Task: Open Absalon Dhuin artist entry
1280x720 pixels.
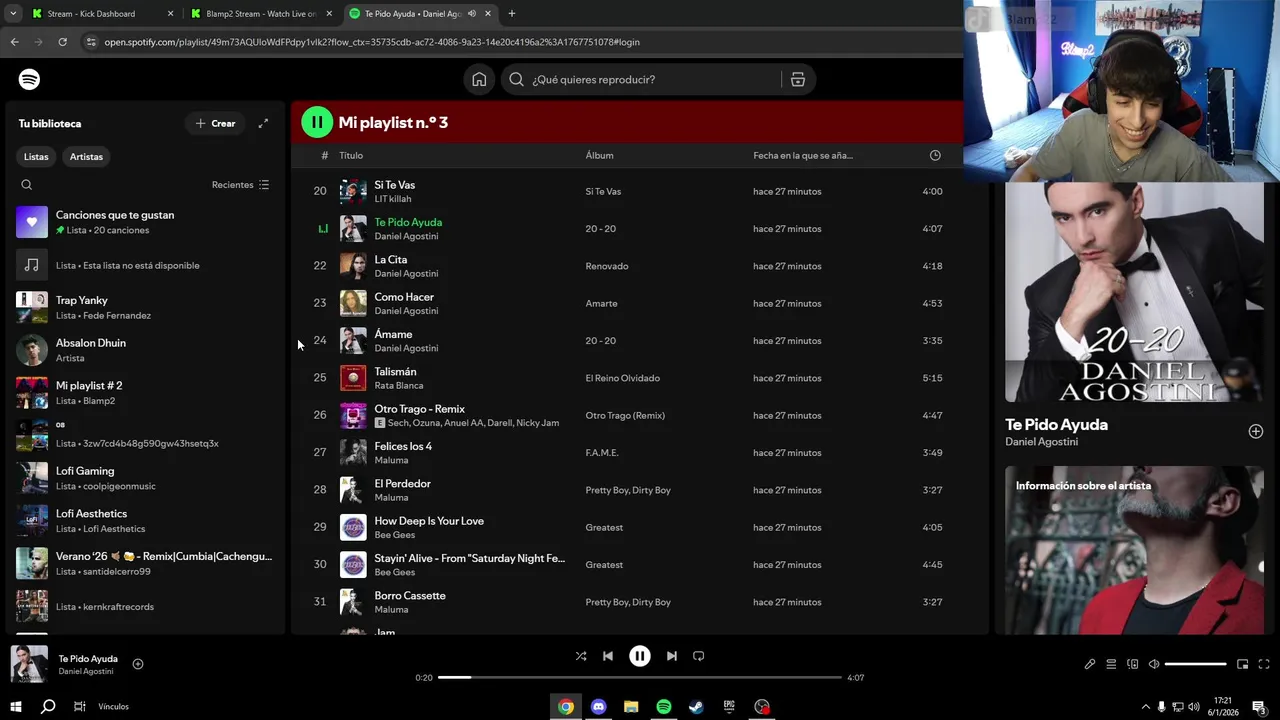Action: point(145,350)
